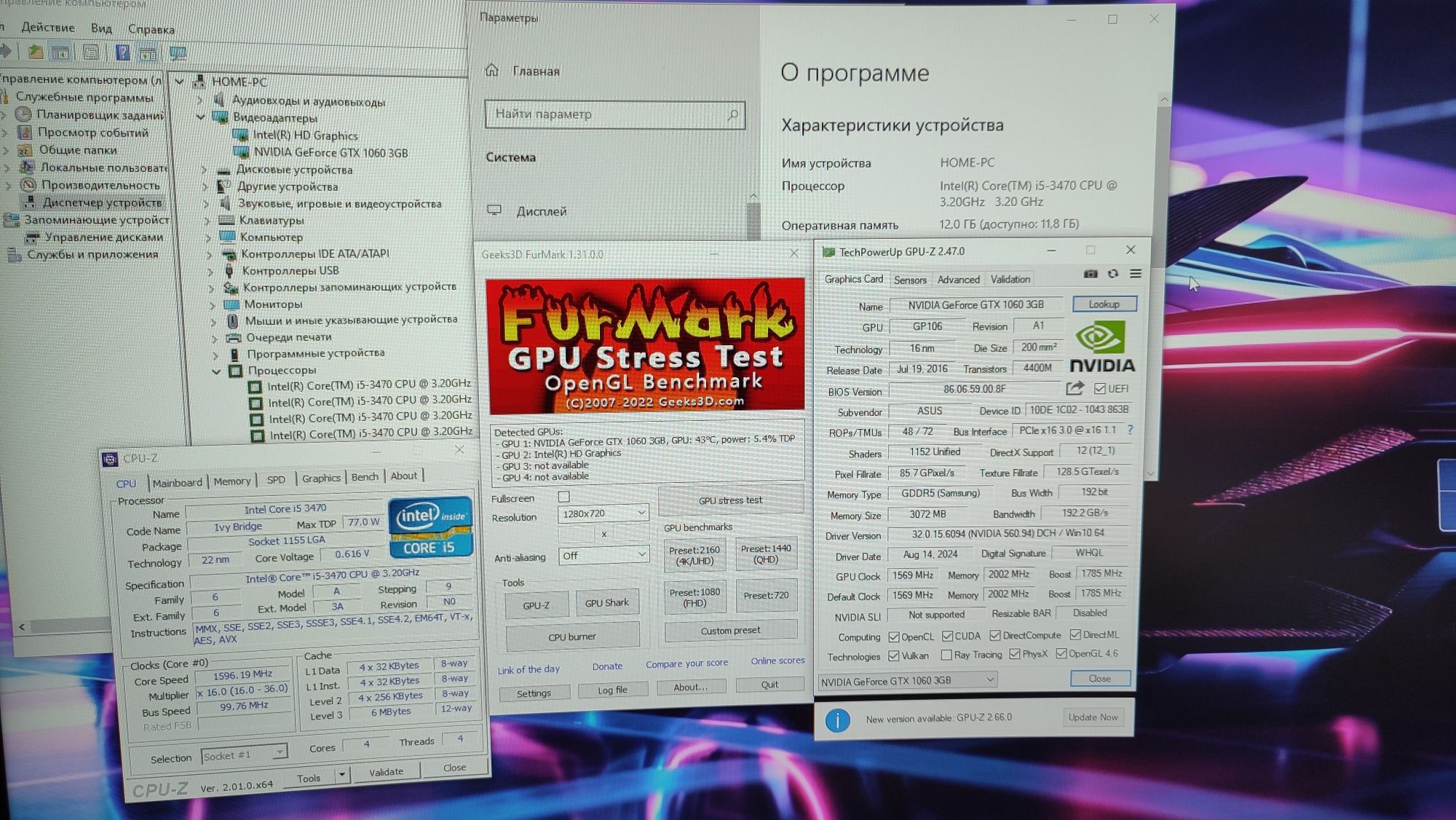Take a screenshot with GPU-Z camera icon
The height and width of the screenshot is (820, 1456).
click(1090, 274)
